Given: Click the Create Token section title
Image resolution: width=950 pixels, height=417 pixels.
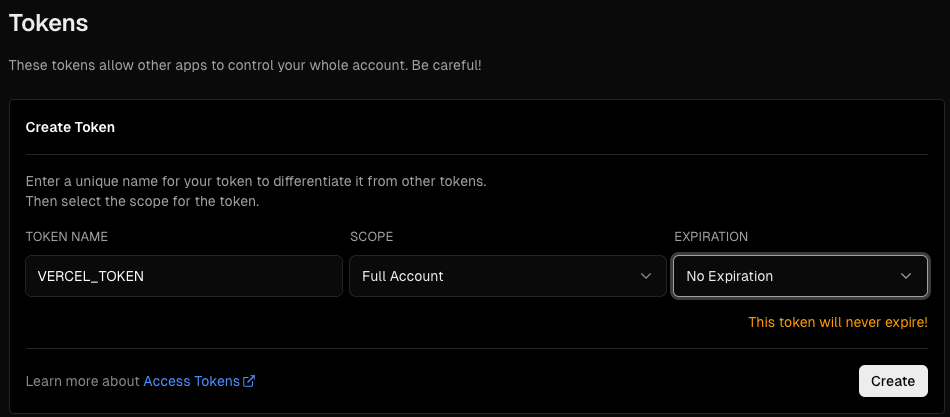Looking at the screenshot, I should tap(70, 127).
